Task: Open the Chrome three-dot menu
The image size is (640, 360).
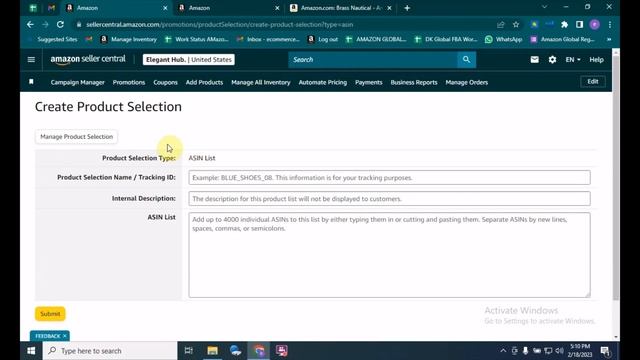Action: (x=610, y=24)
